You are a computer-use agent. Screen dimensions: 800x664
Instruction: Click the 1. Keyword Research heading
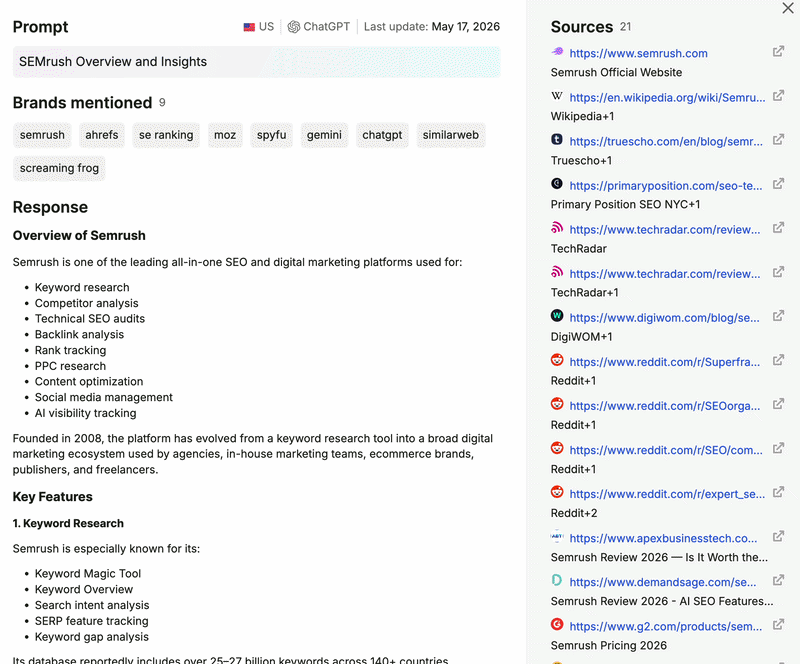click(68, 524)
